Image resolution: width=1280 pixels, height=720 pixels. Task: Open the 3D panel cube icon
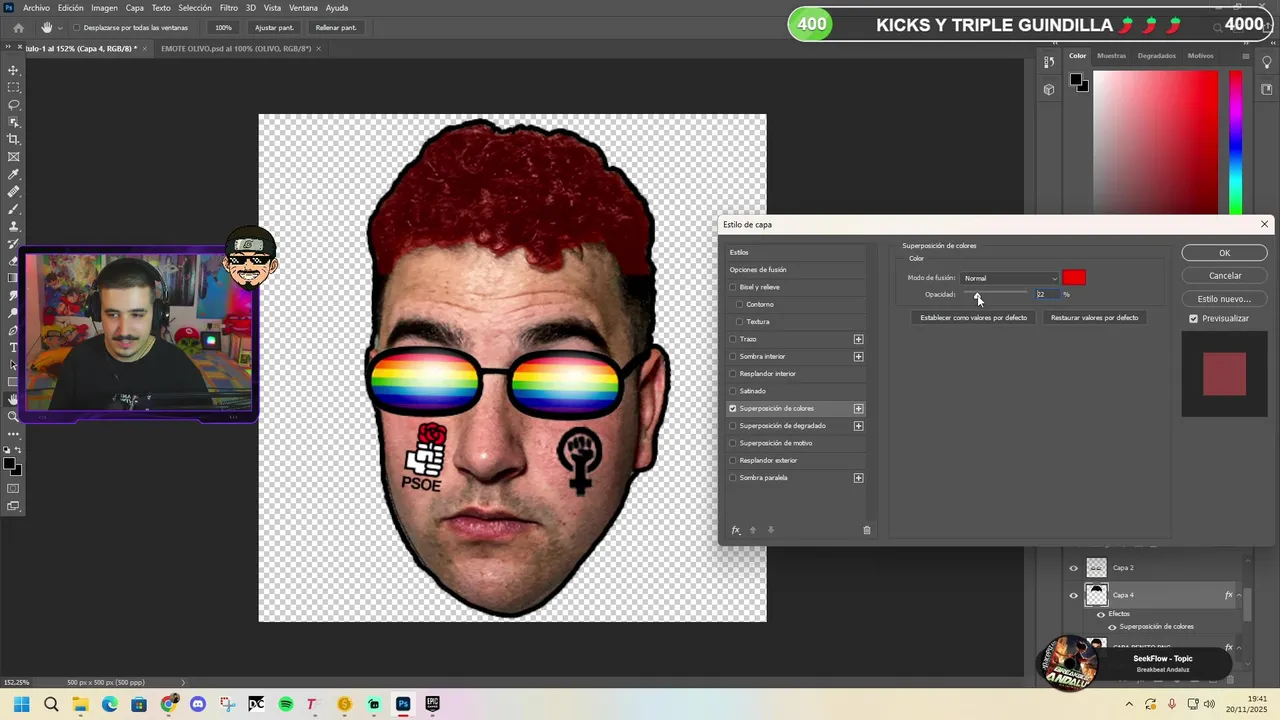[1049, 89]
